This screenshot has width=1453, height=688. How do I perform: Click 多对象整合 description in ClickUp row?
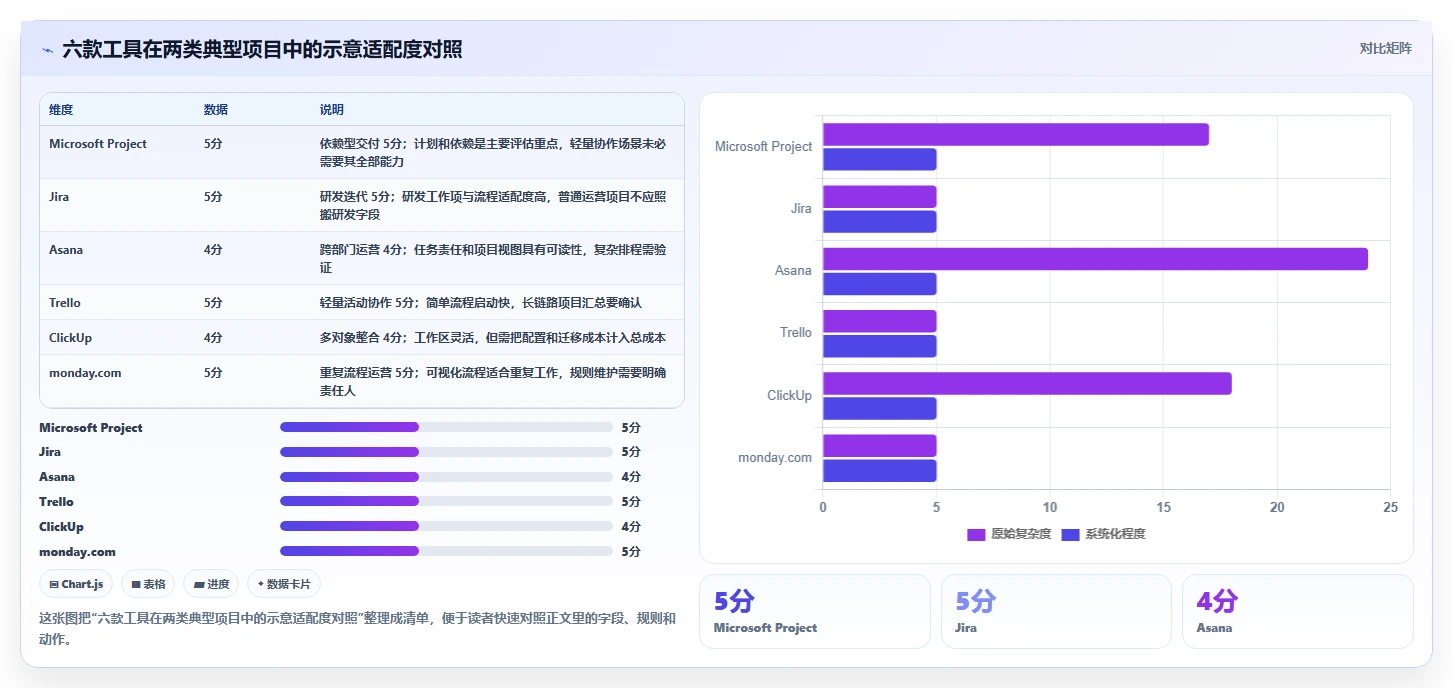(493, 338)
